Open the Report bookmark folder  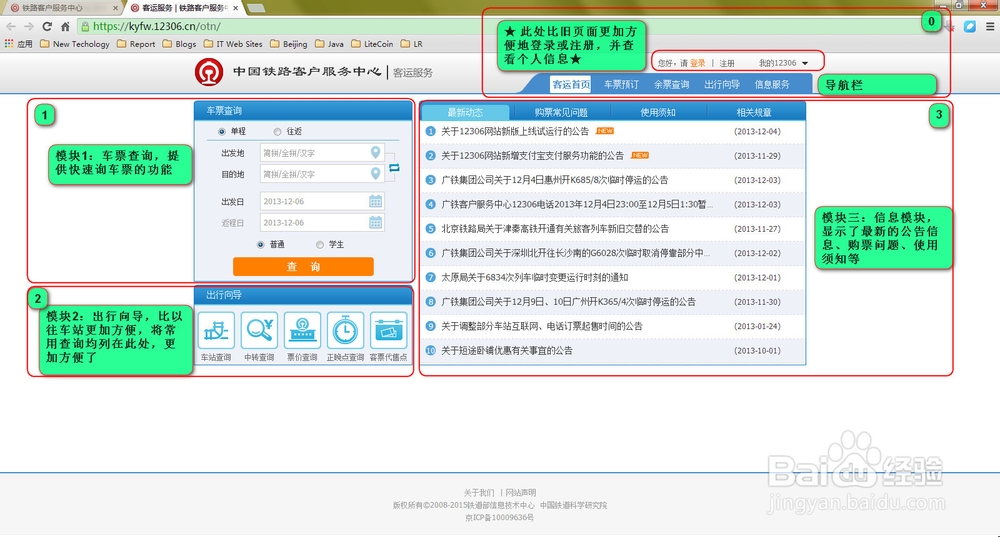tap(136, 44)
